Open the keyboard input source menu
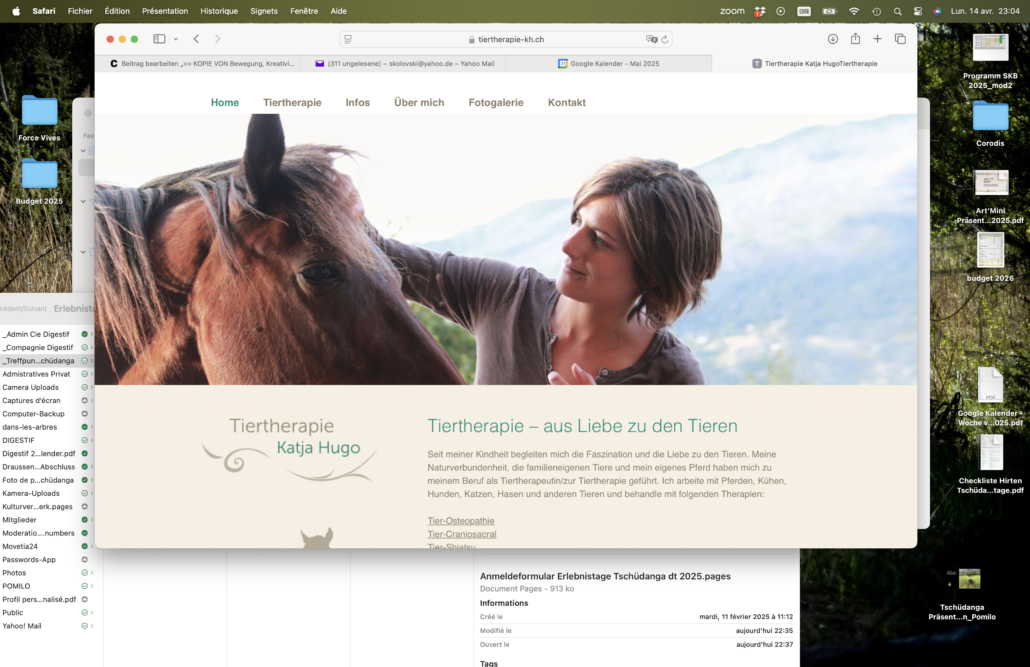The image size is (1030, 667). 804,11
